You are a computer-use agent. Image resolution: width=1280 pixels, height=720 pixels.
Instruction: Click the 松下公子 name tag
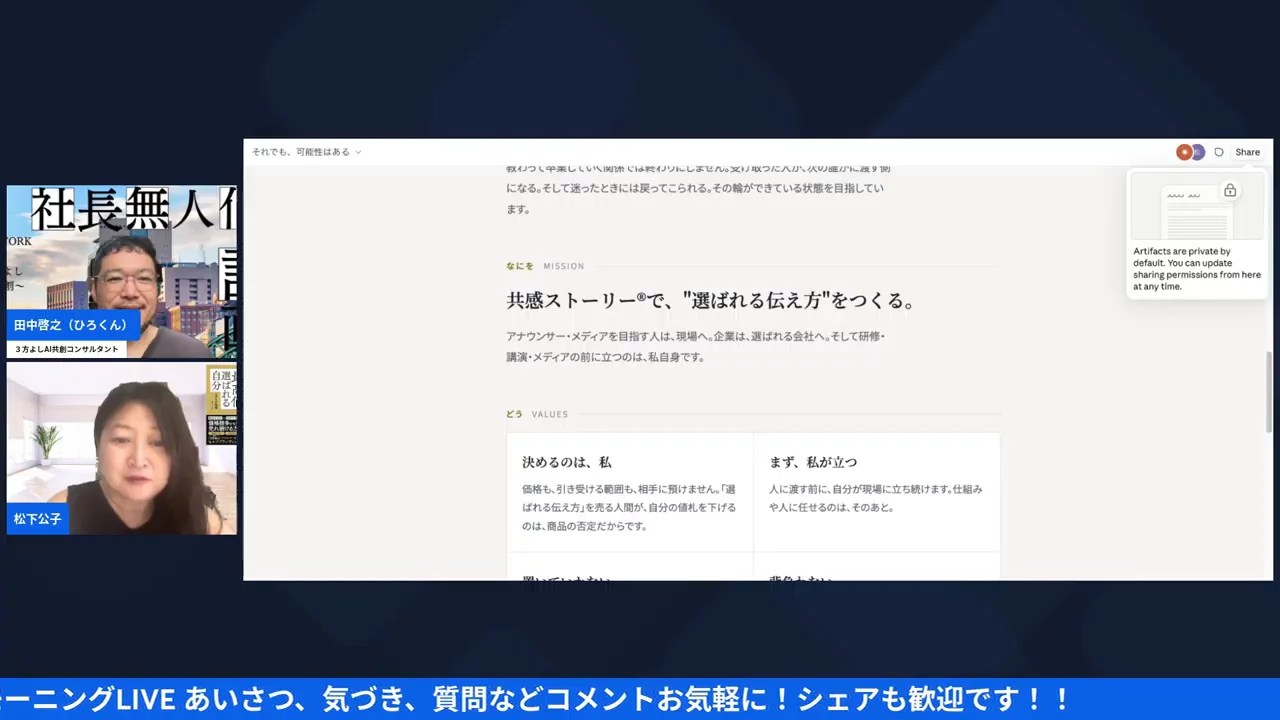click(37, 519)
